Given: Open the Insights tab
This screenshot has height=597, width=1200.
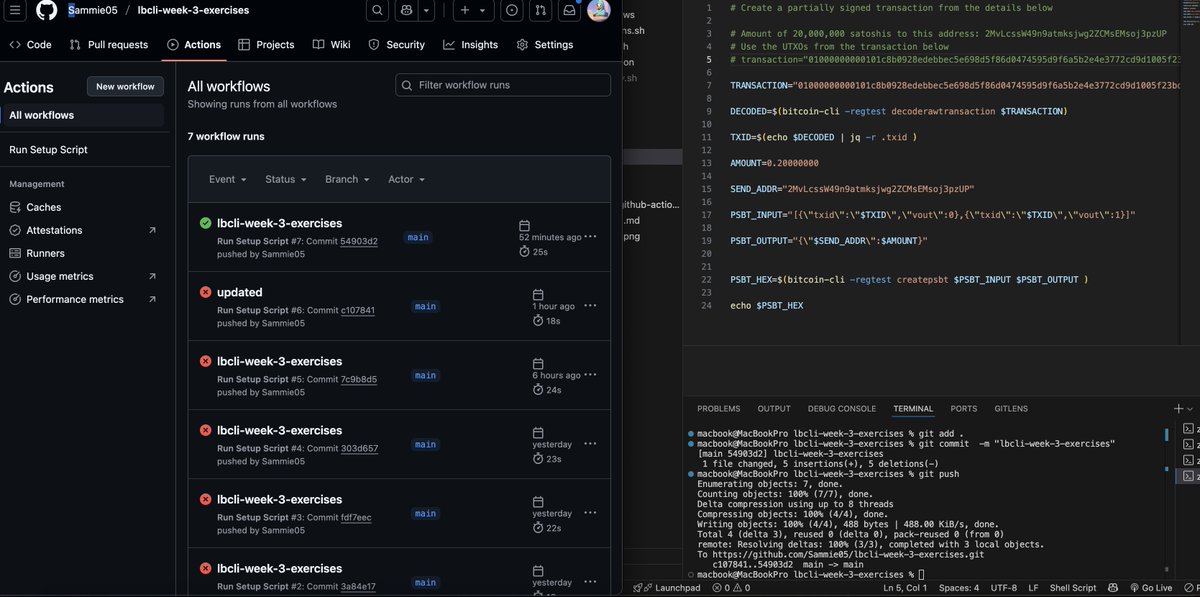Looking at the screenshot, I should (470, 44).
